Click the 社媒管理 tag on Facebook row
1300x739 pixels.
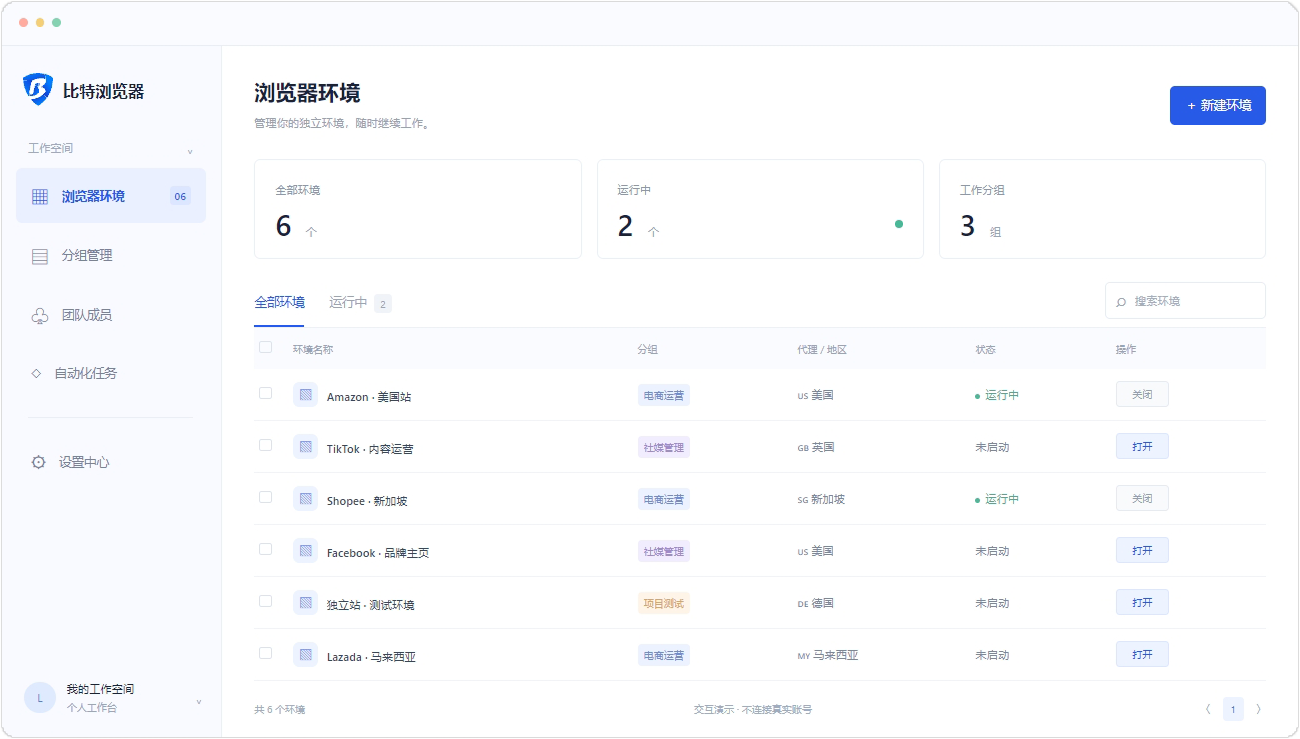point(664,551)
